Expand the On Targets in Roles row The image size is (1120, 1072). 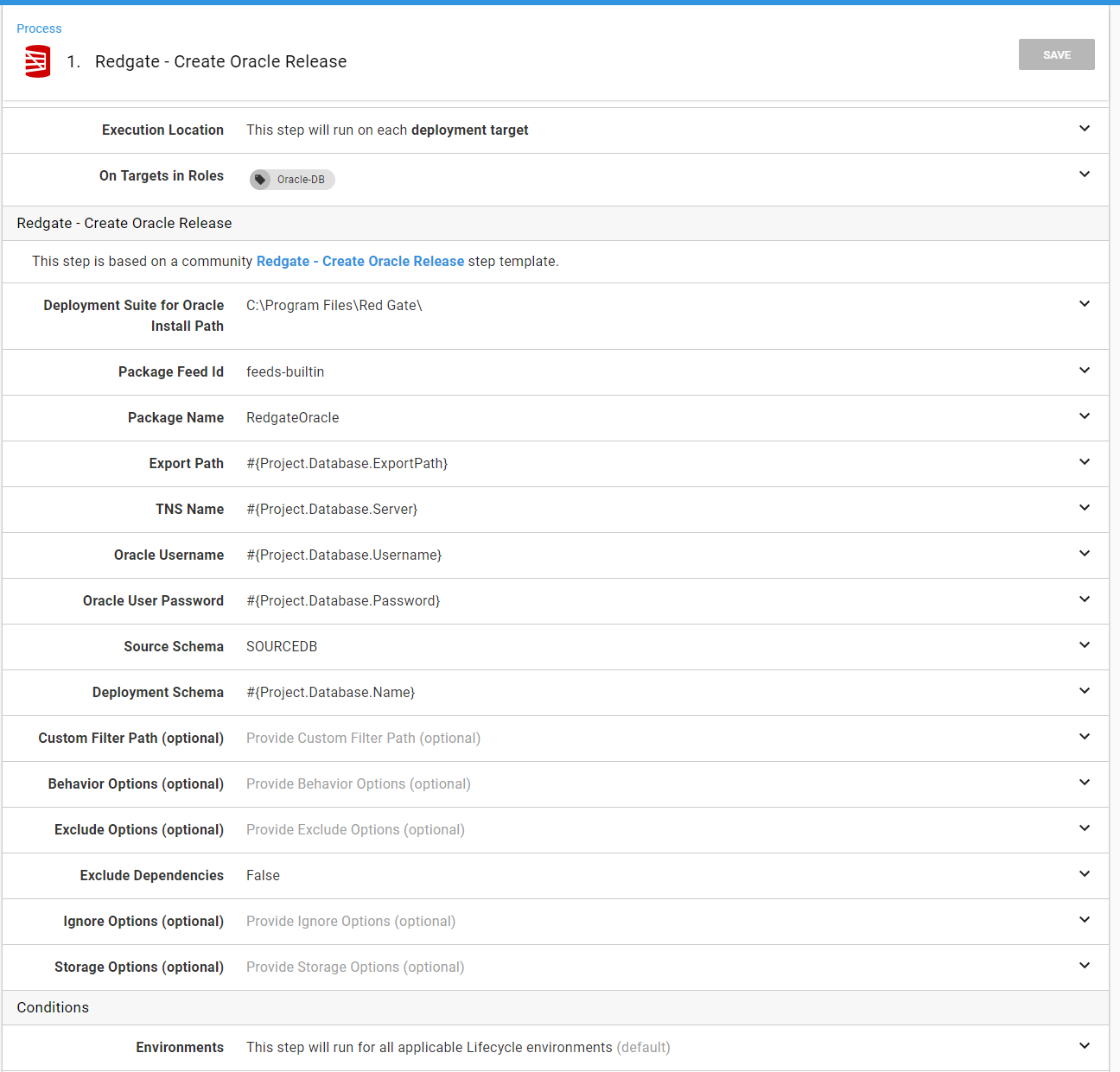pos(1084,174)
